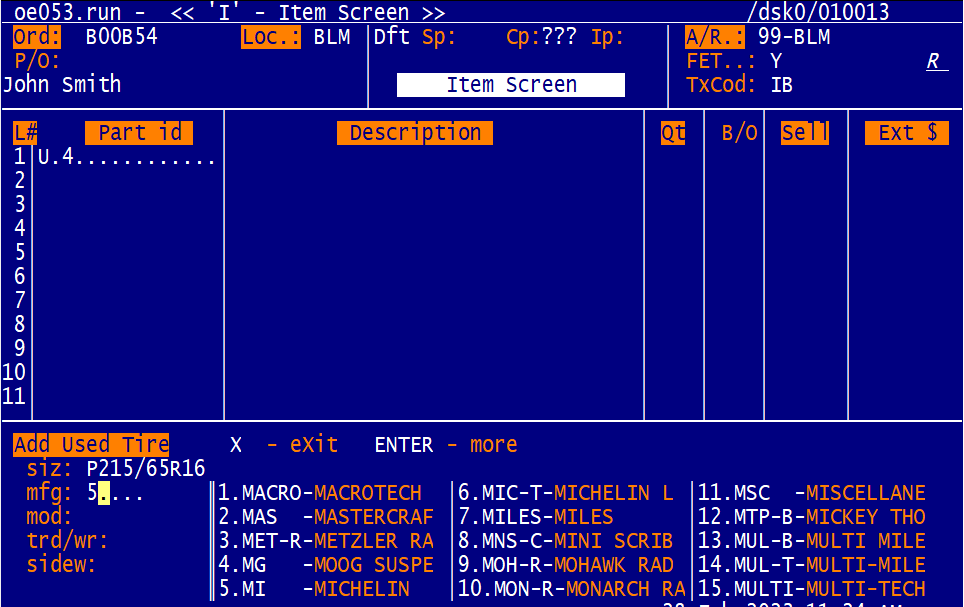Click the Description column header
This screenshot has width=964, height=607.
(x=415, y=133)
